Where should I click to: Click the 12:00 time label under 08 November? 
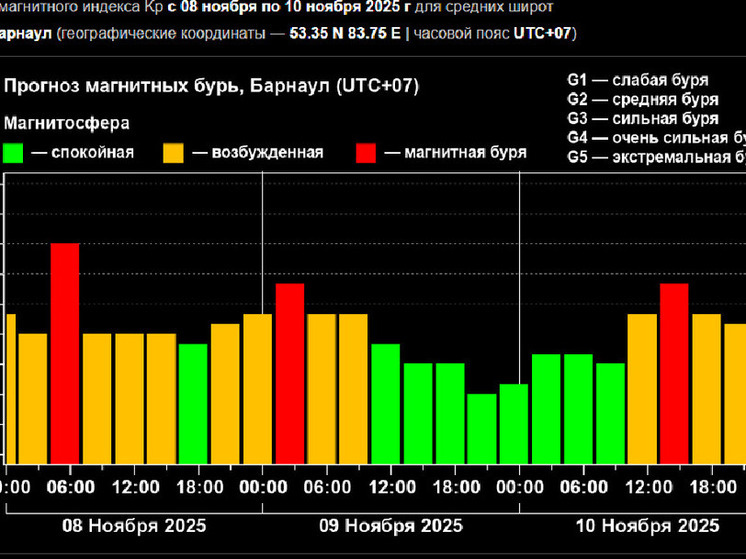pyautogui.click(x=134, y=488)
